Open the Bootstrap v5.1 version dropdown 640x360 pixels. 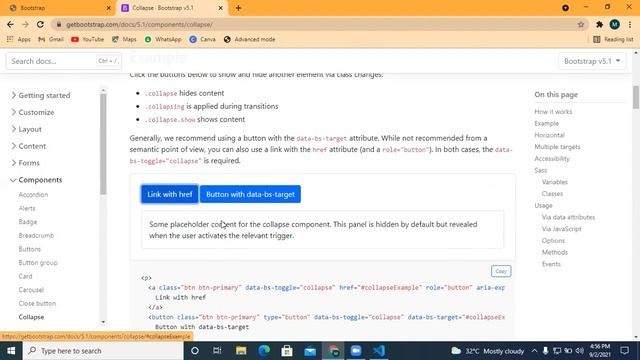pos(592,61)
